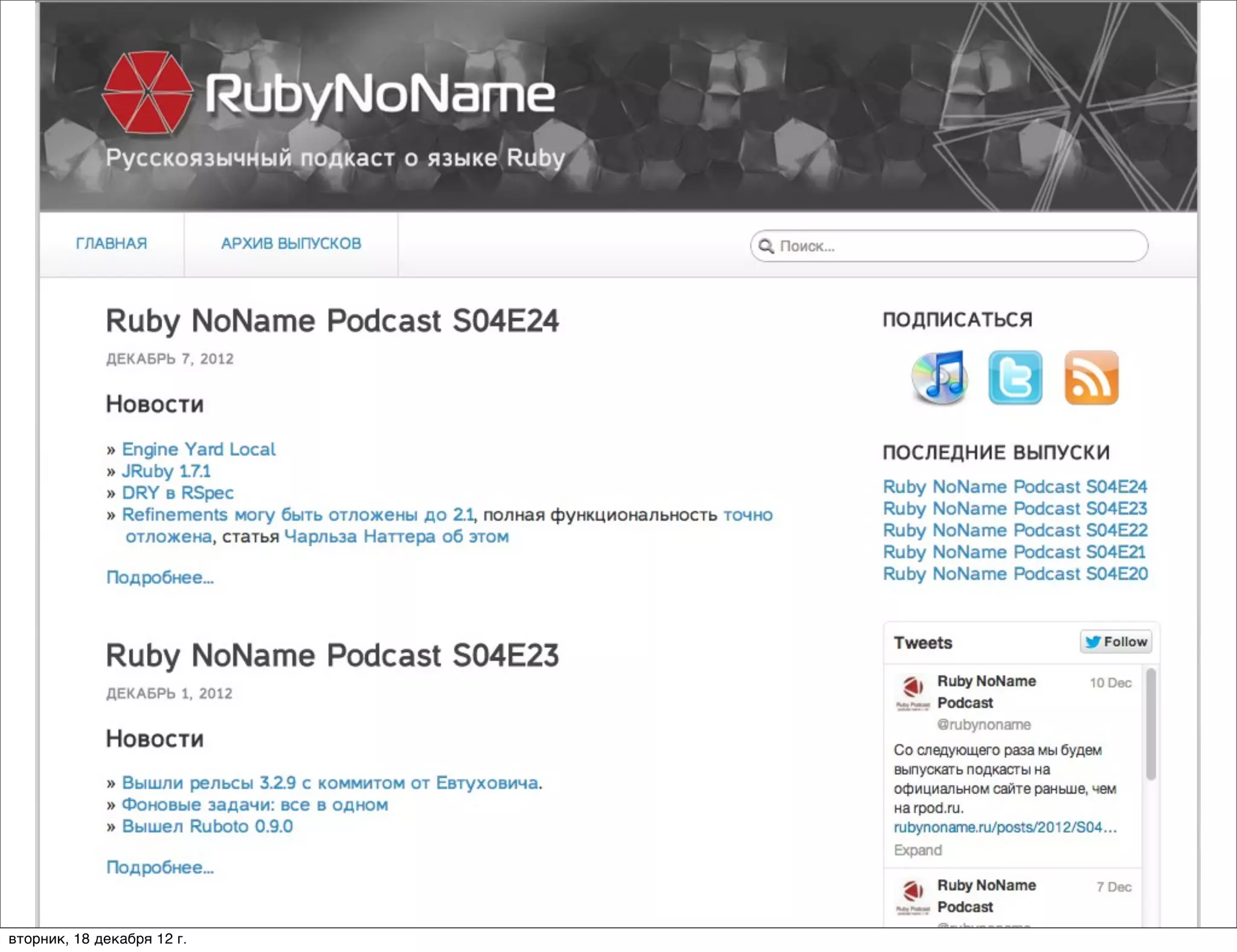The height and width of the screenshot is (952, 1237).
Task: Open the Ruby NoName Podcast S04E23 heading
Action: (x=332, y=655)
